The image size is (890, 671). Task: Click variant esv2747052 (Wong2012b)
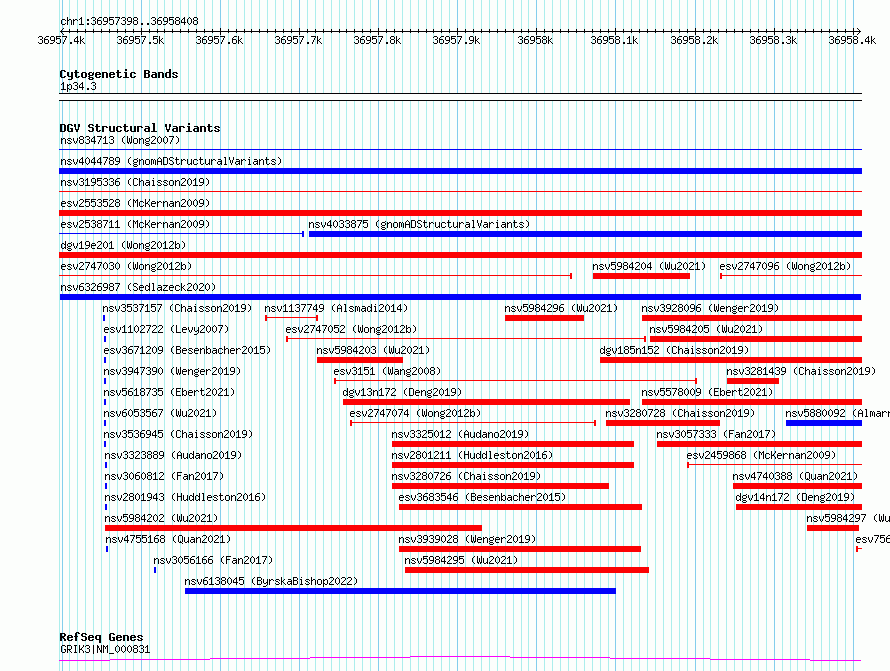click(351, 329)
